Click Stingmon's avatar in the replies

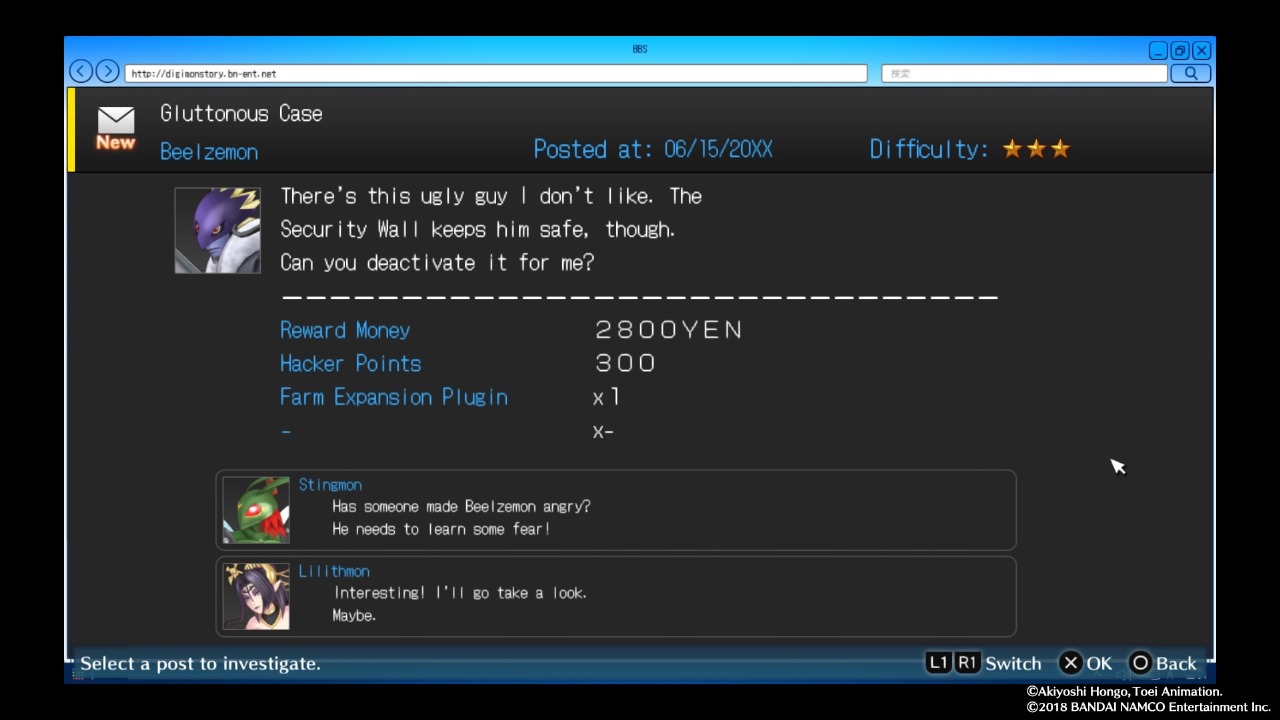pyautogui.click(x=256, y=510)
